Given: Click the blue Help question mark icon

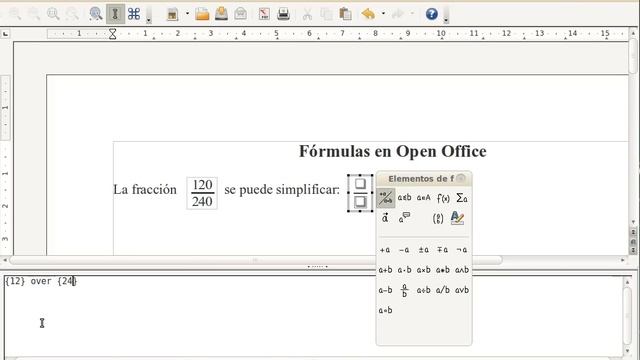Looking at the screenshot, I should click(x=431, y=14).
